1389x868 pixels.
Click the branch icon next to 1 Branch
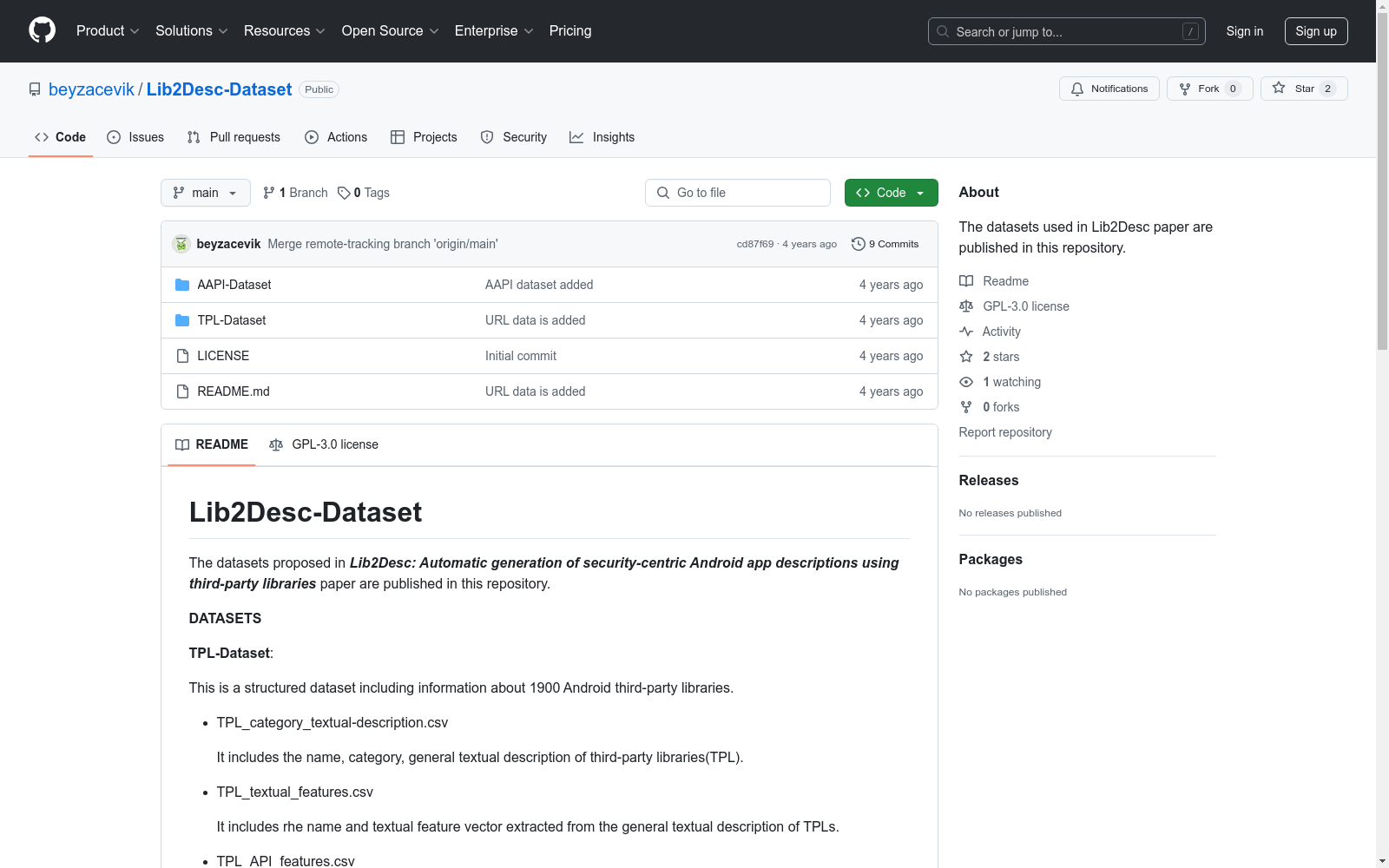pyautogui.click(x=269, y=193)
